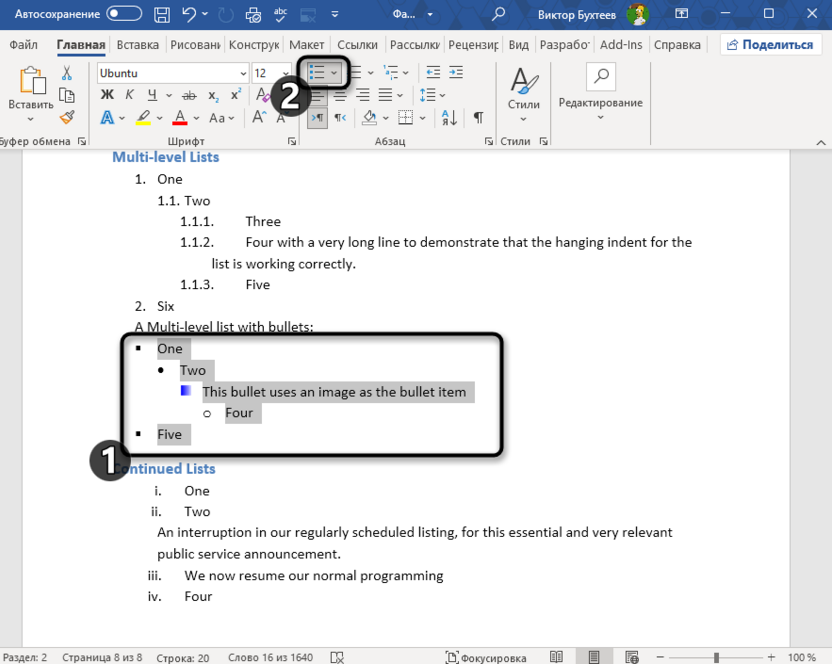832x664 pixels.
Task: Expand the numbering list dropdown arrow
Action: point(370,73)
